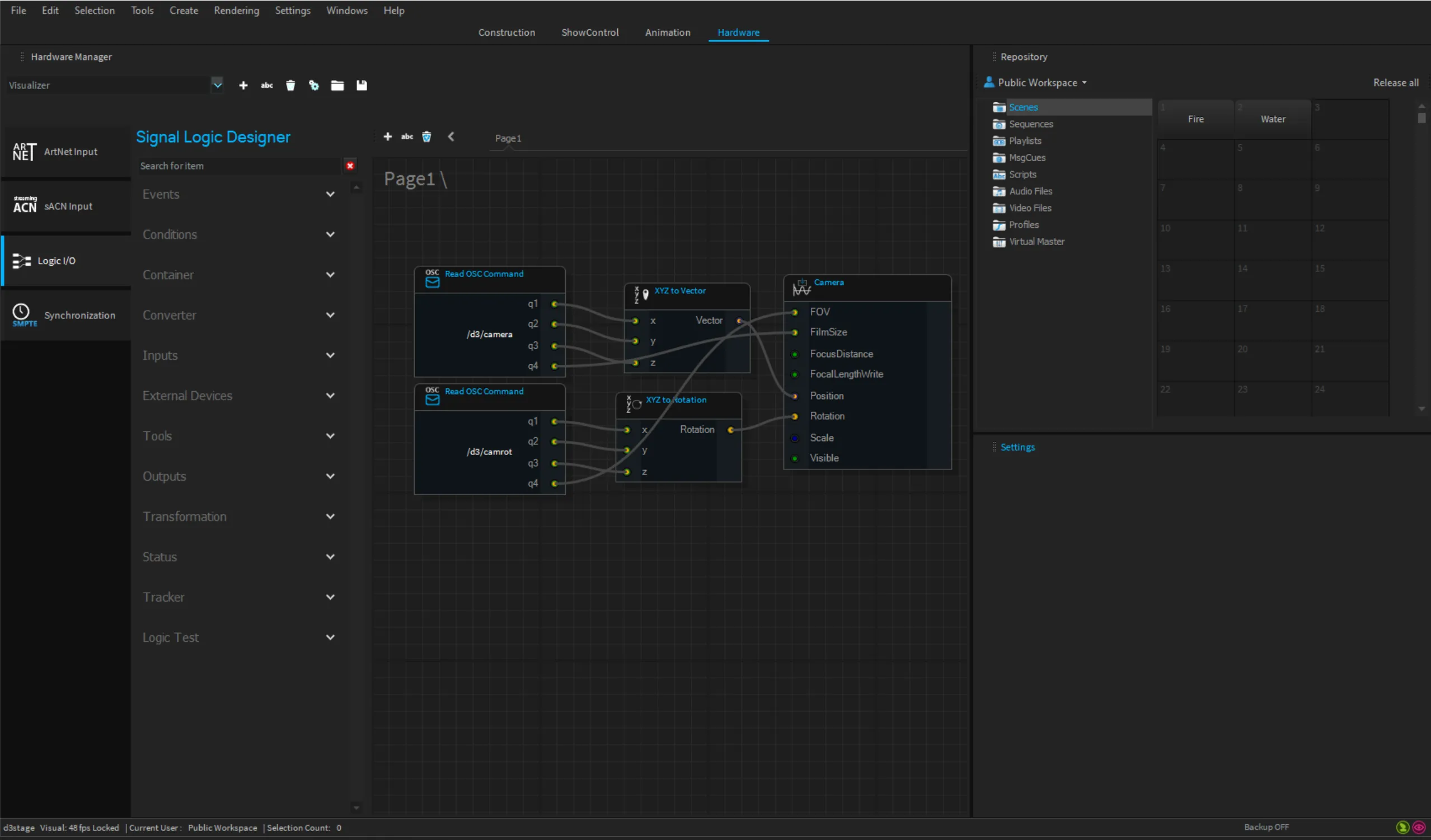
Task: Switch to the Animation tab
Action: [x=668, y=32]
